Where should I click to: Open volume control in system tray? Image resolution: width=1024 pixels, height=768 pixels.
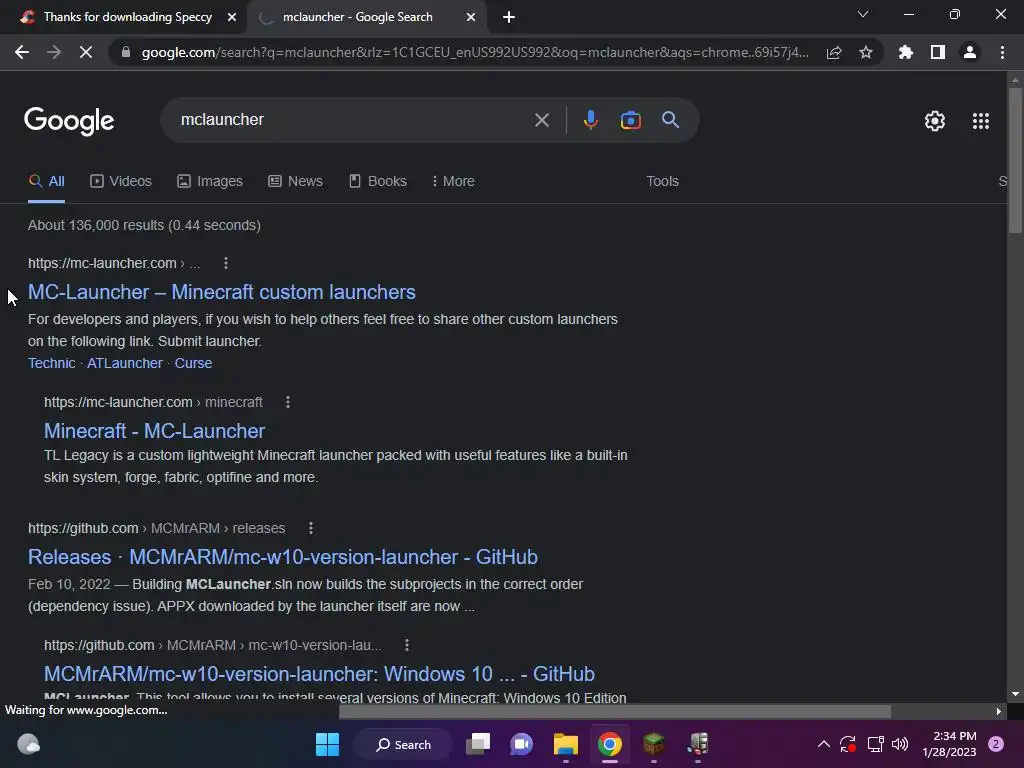coord(900,744)
